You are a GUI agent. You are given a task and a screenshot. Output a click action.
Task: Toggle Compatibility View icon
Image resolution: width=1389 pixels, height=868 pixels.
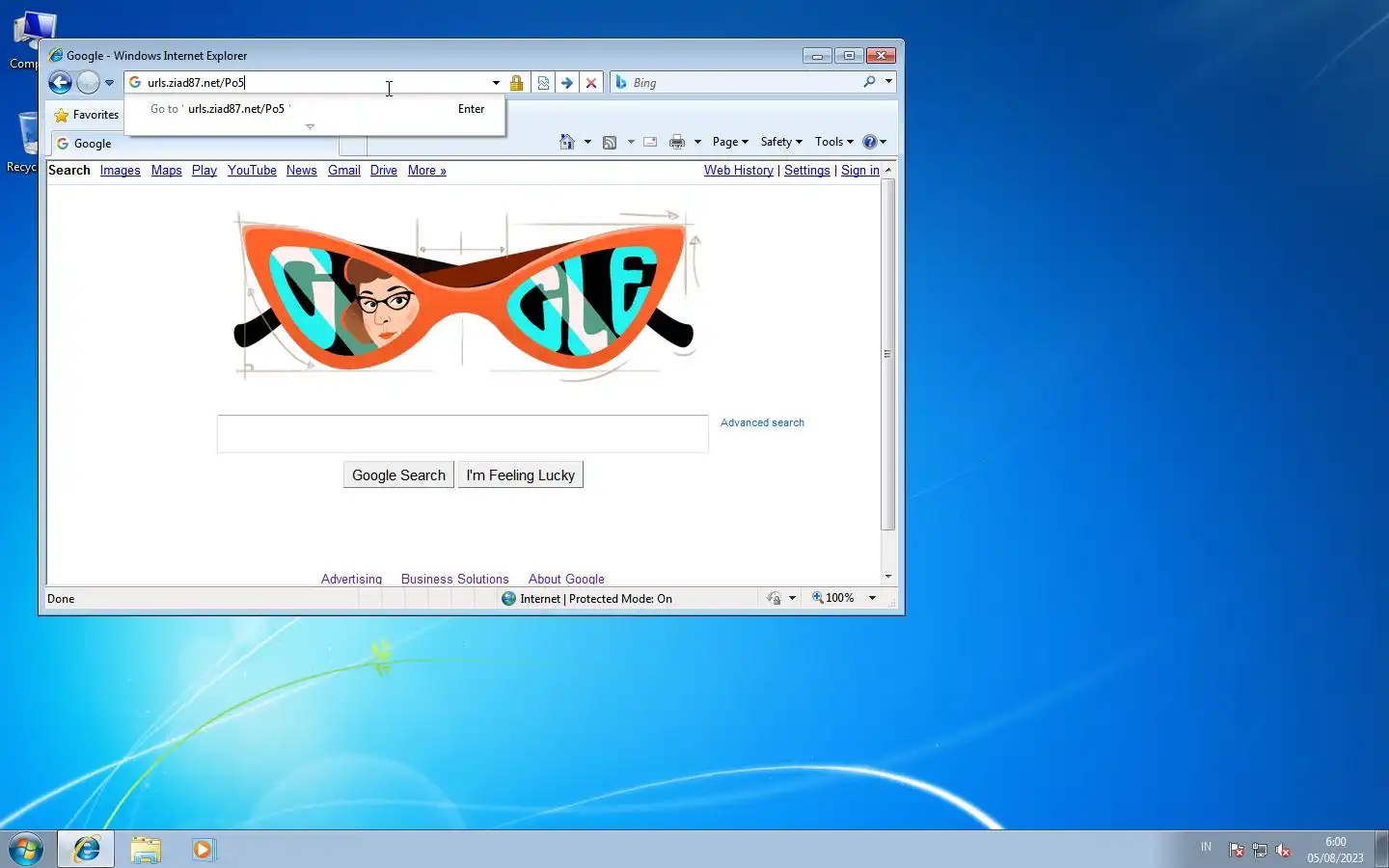click(x=543, y=83)
